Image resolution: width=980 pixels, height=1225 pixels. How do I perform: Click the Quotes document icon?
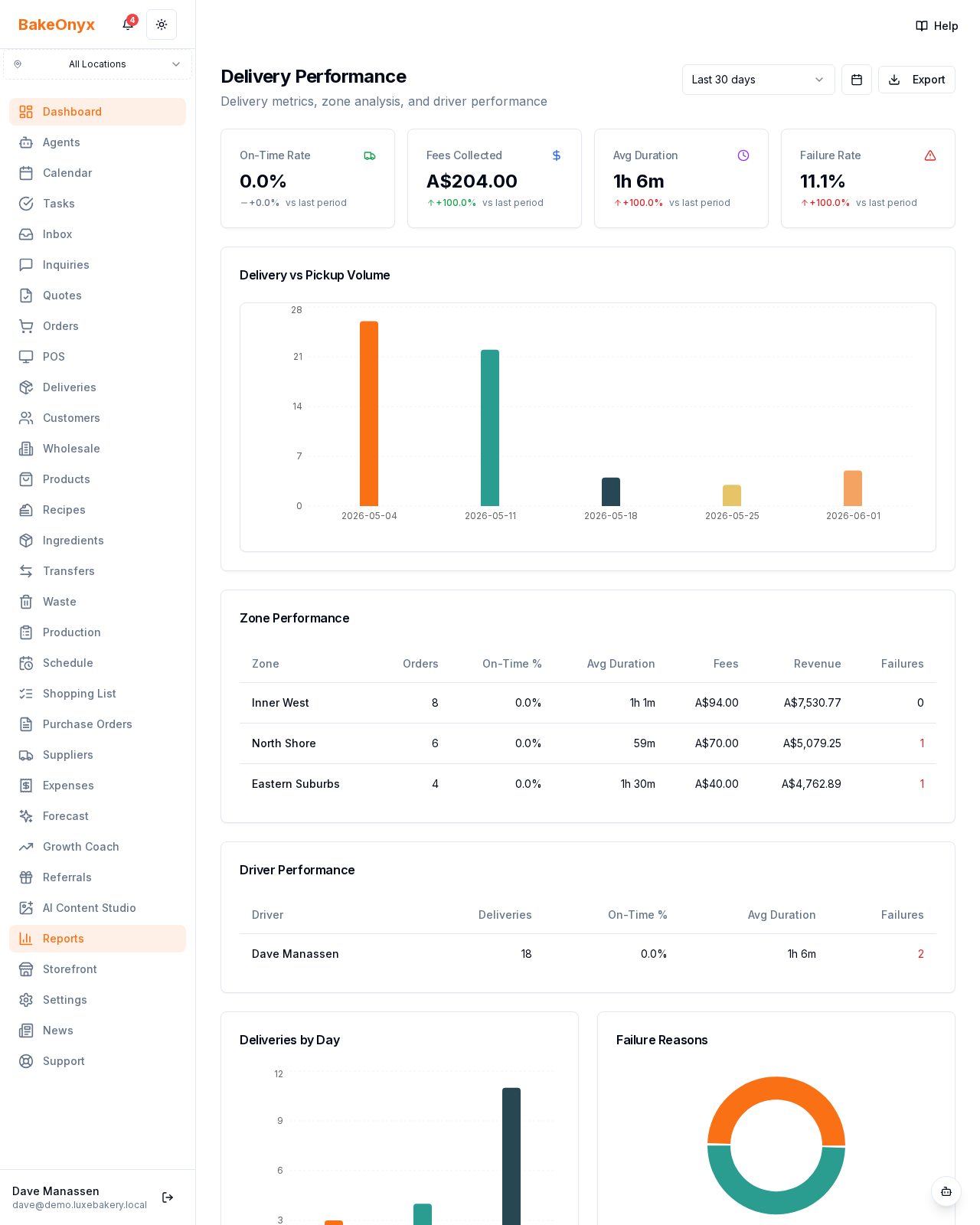[26, 296]
